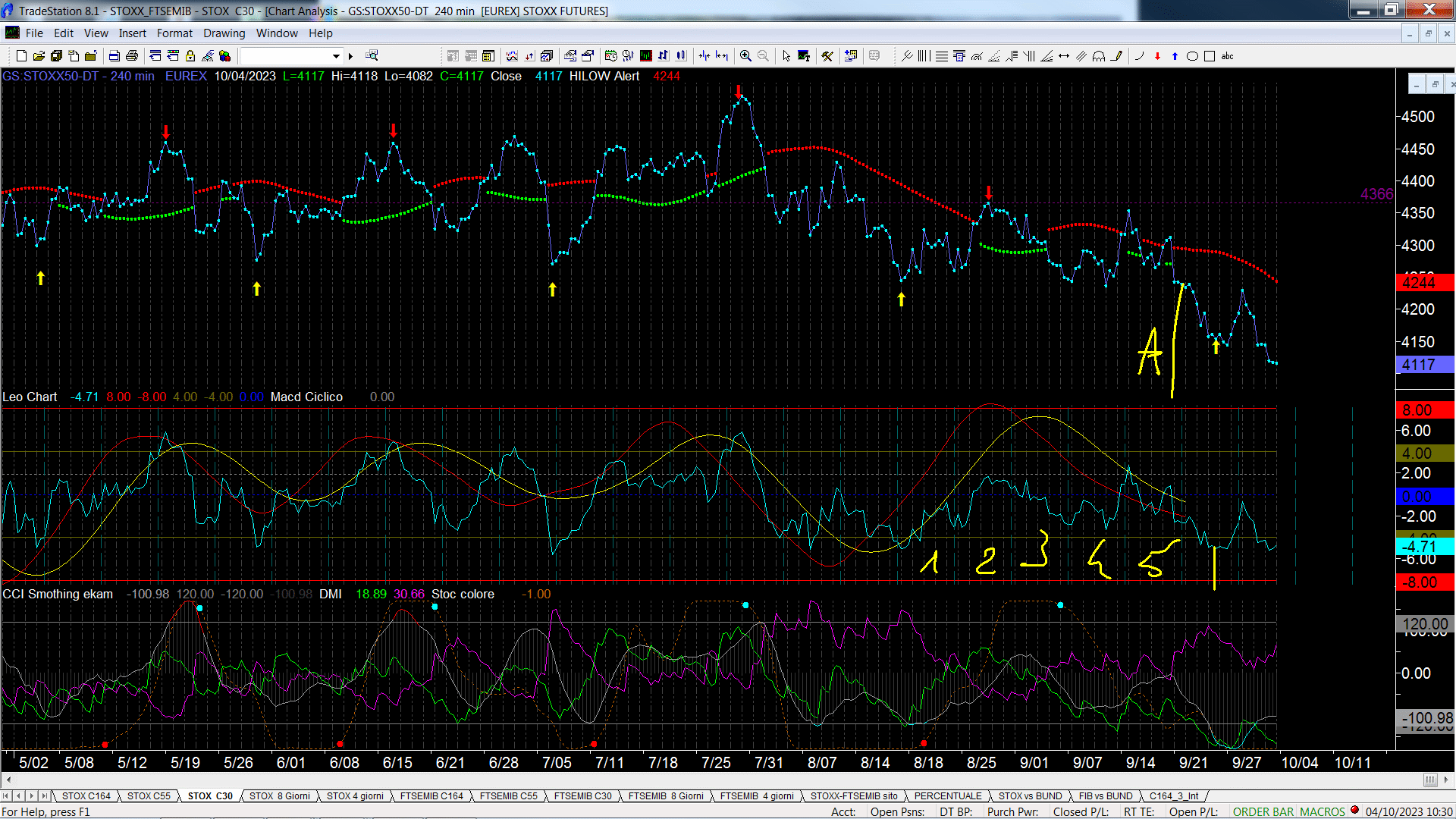The image size is (1456, 819).
Task: Switch to the STOX vs BUND tab
Action: 1030,796
